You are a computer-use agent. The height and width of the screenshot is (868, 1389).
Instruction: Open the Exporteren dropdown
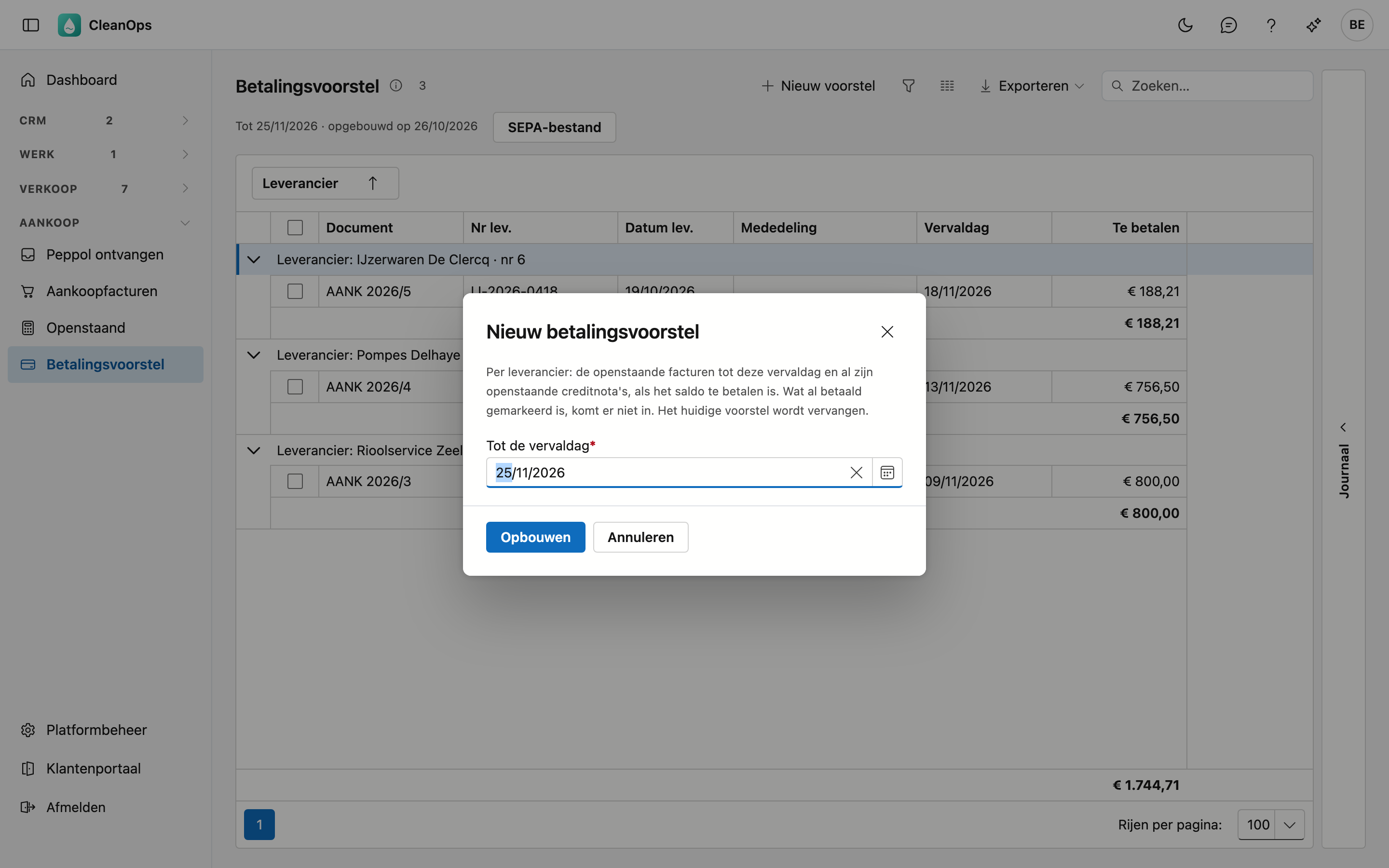click(1033, 86)
